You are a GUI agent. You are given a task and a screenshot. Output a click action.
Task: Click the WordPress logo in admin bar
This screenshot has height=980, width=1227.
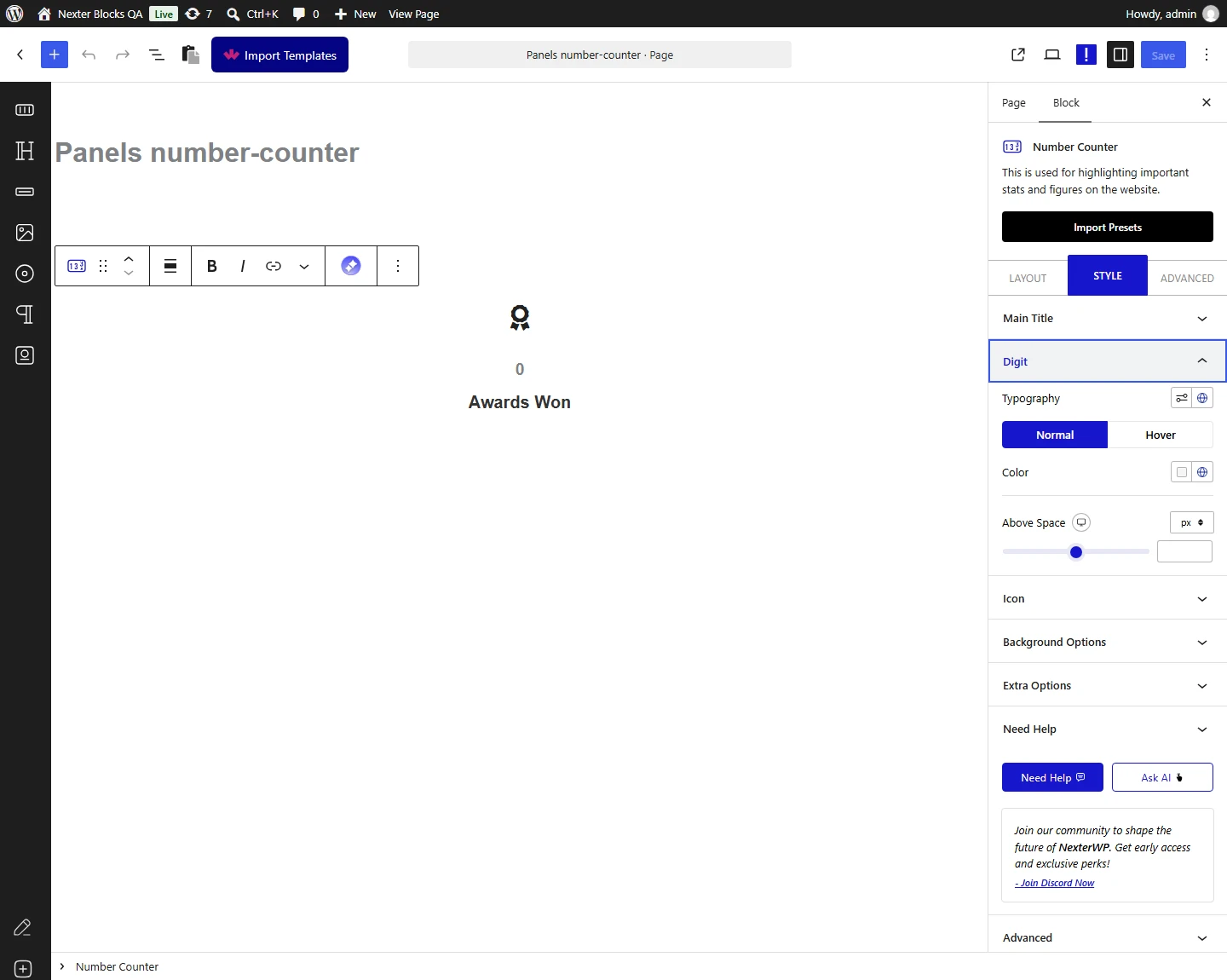14,14
